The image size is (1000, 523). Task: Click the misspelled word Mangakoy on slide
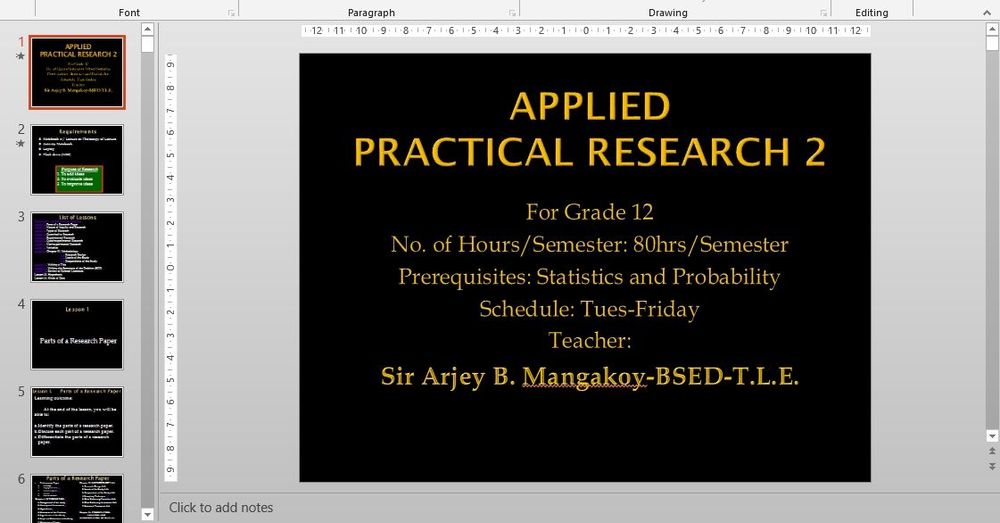tap(583, 377)
